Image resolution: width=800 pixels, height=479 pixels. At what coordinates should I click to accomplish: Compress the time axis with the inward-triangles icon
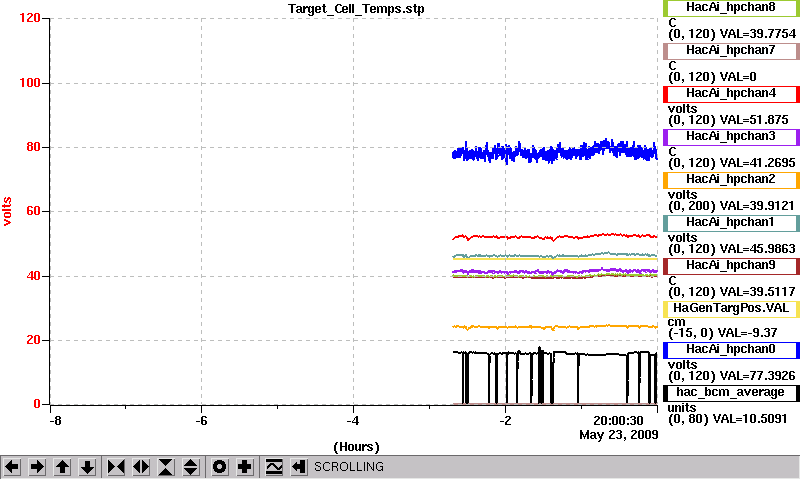[116, 467]
